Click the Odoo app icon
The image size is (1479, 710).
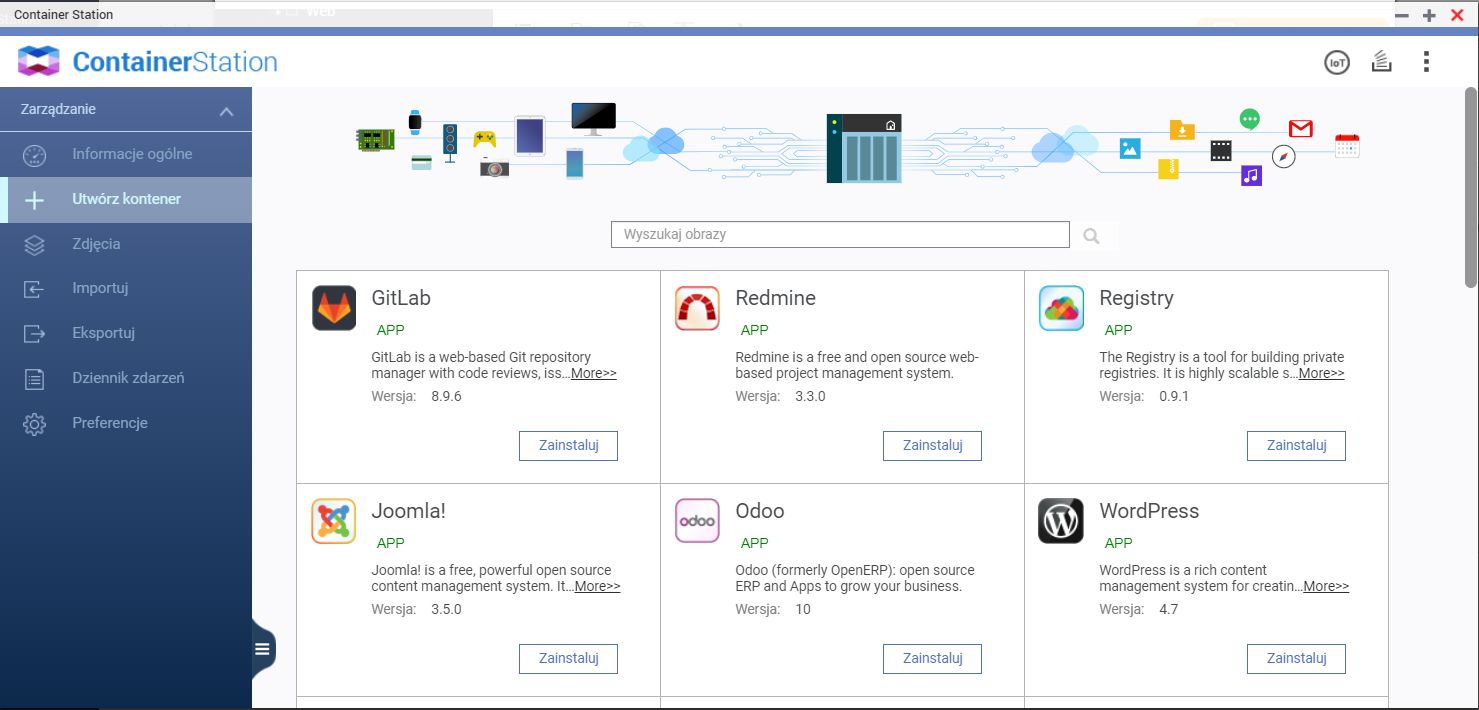coord(697,521)
